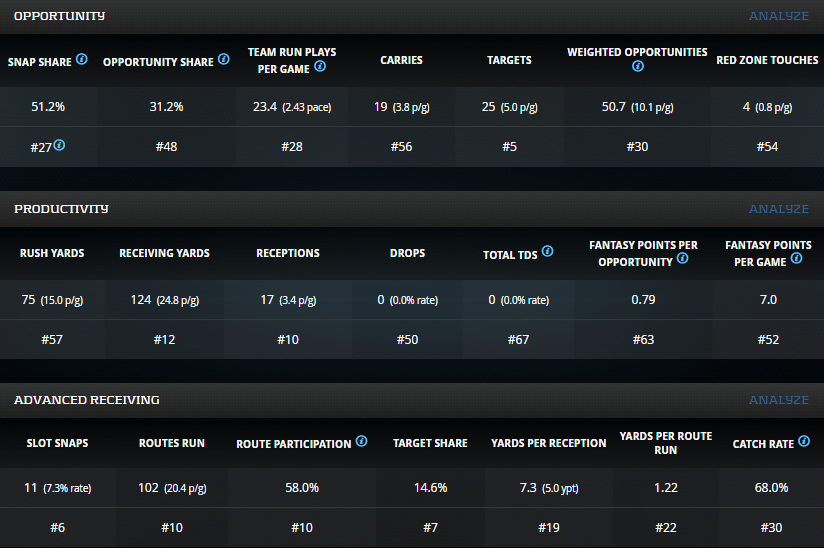824x548 pixels.
Task: Click the Receiving Yards column header
Action: (x=164, y=253)
